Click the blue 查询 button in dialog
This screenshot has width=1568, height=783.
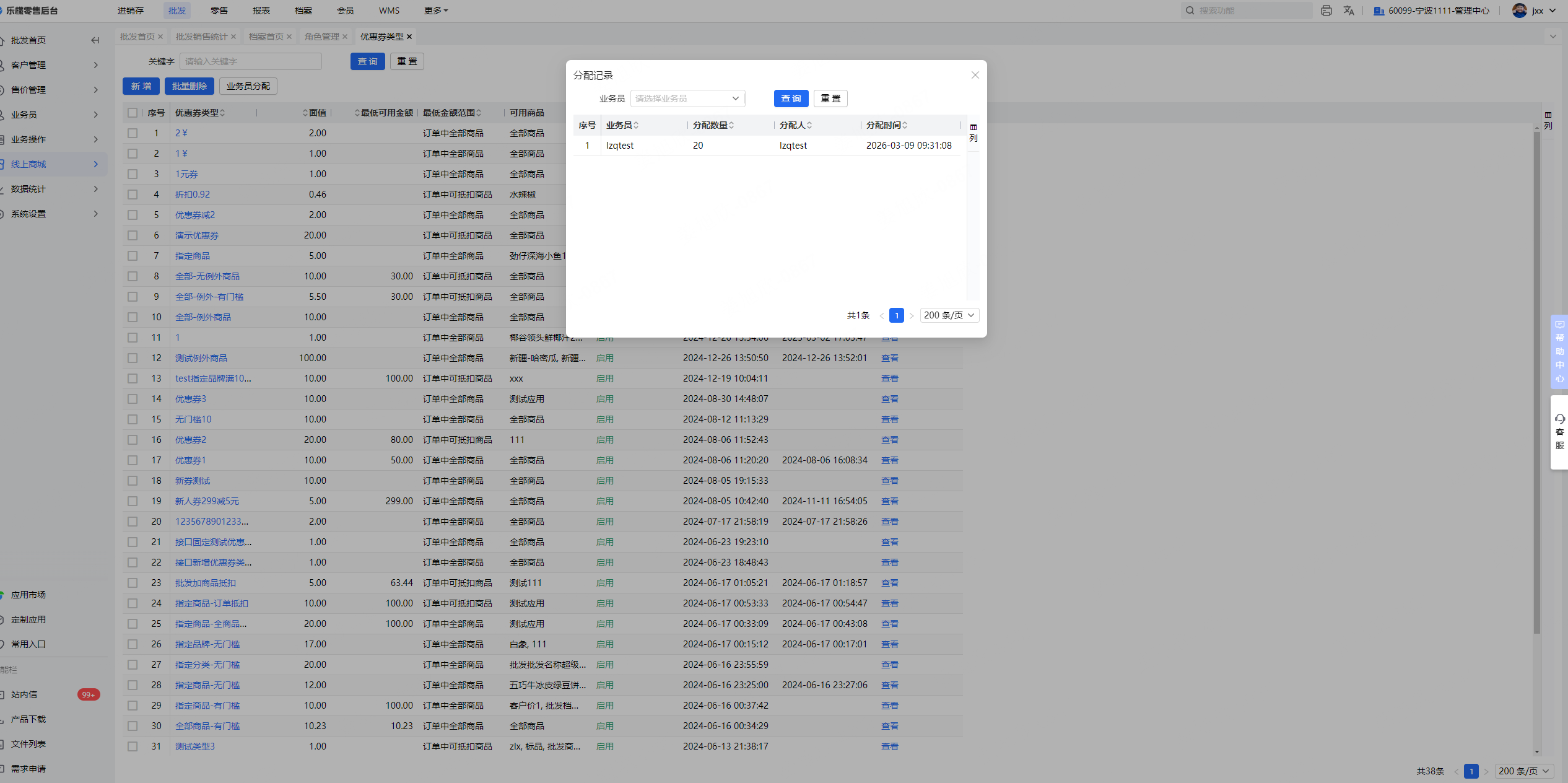[x=791, y=98]
